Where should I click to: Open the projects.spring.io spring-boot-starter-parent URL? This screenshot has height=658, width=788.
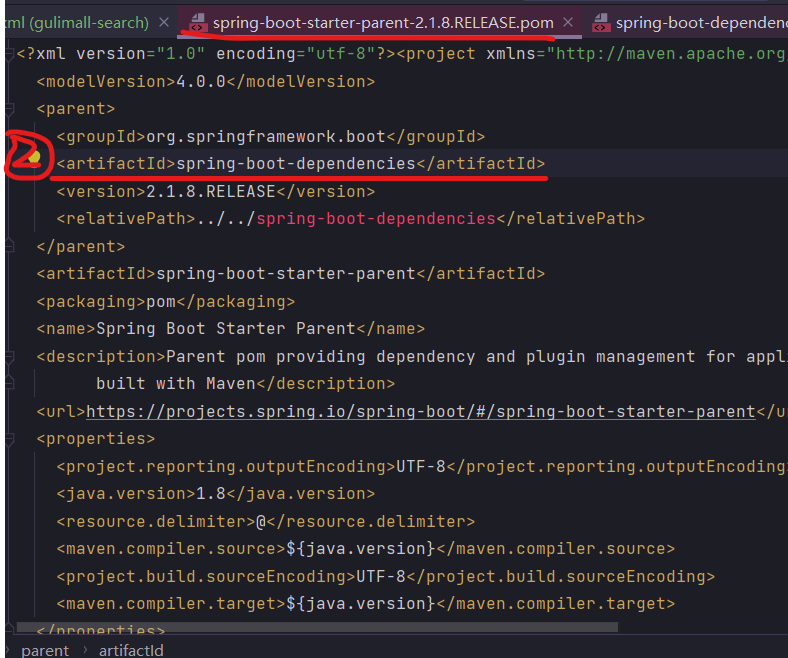421,412
